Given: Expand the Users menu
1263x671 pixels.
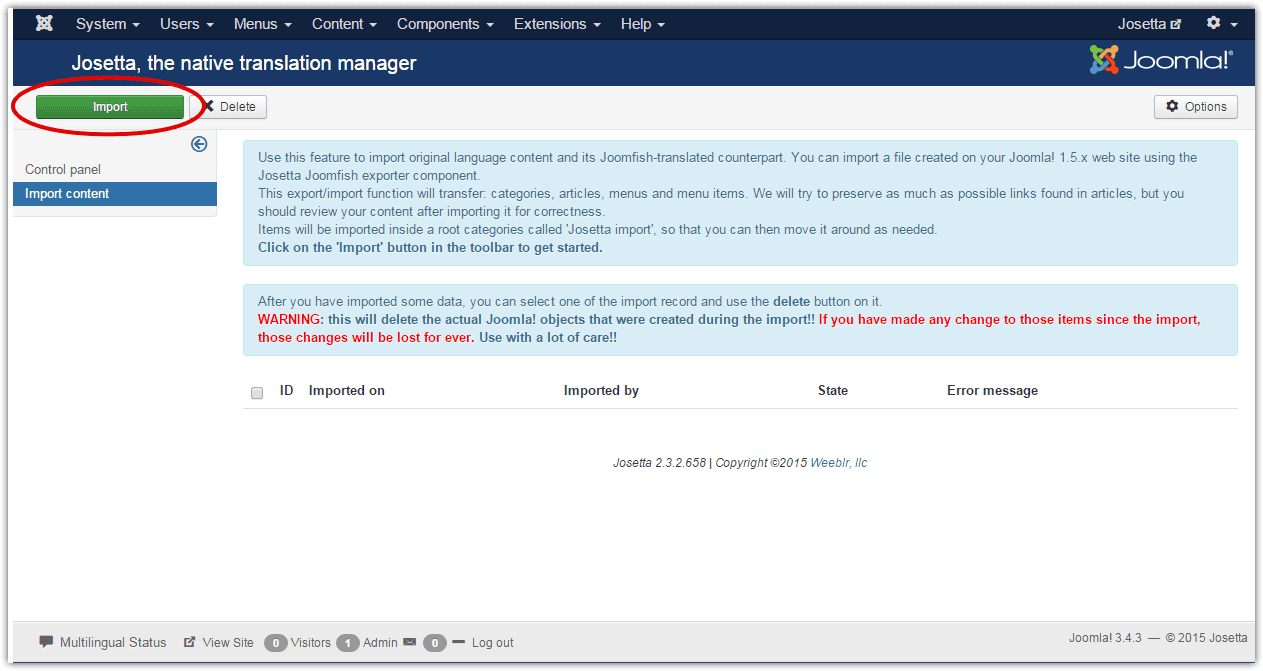Looking at the screenshot, I should tap(187, 24).
